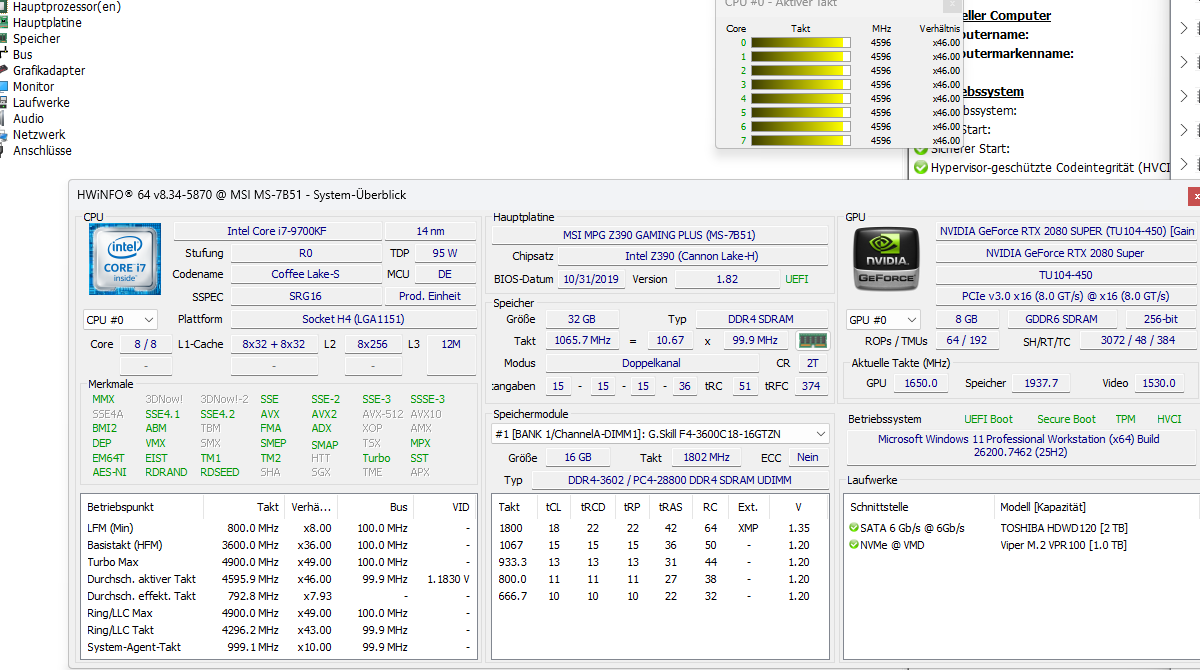Image resolution: width=1200 pixels, height=670 pixels.
Task: Click the RAM module icon beside 99.9 MHz
Action: point(812,341)
